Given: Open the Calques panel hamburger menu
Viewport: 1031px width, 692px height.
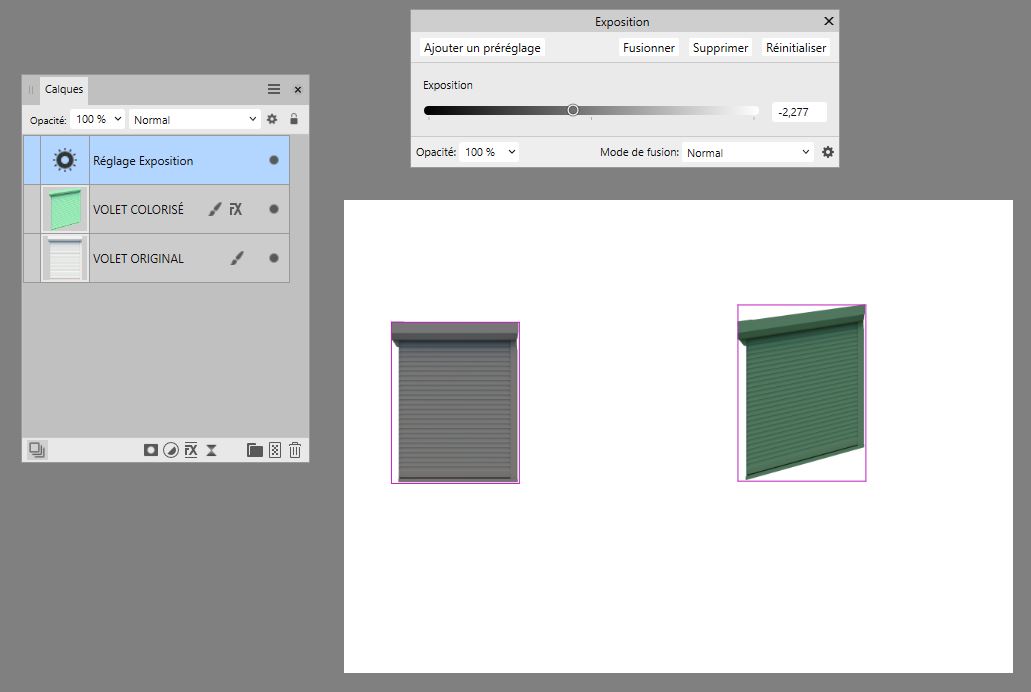Looking at the screenshot, I should [274, 89].
